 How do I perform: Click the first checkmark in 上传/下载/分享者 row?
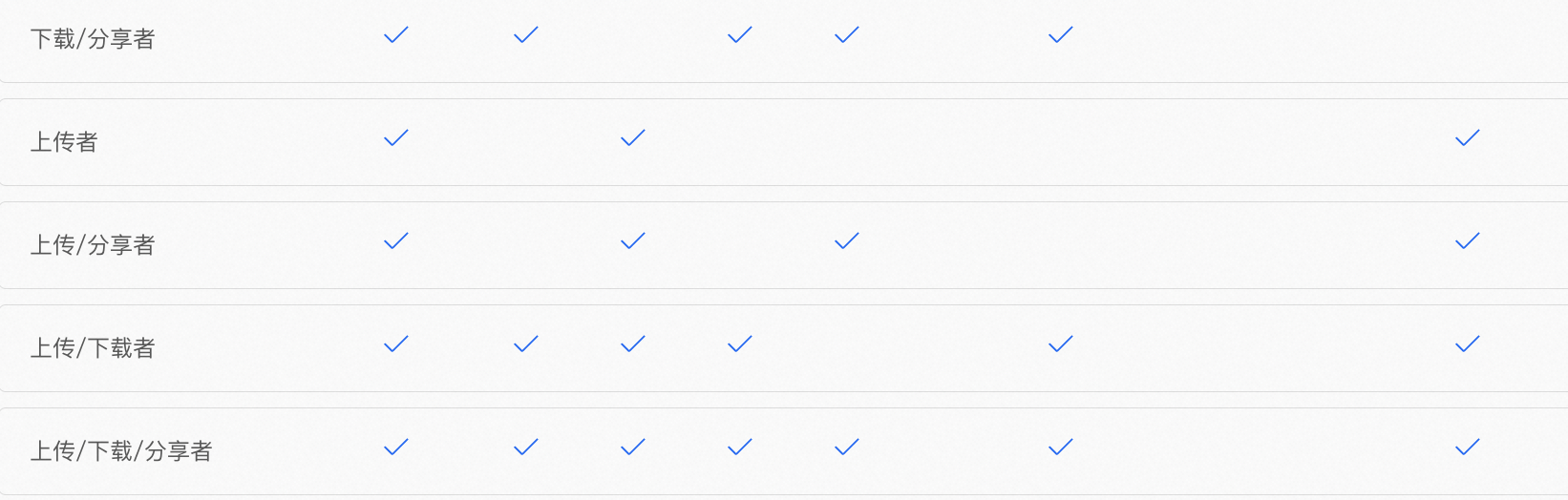click(395, 448)
